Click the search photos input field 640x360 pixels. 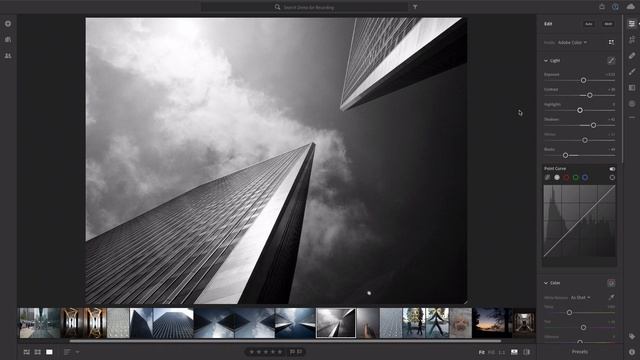tap(305, 7)
